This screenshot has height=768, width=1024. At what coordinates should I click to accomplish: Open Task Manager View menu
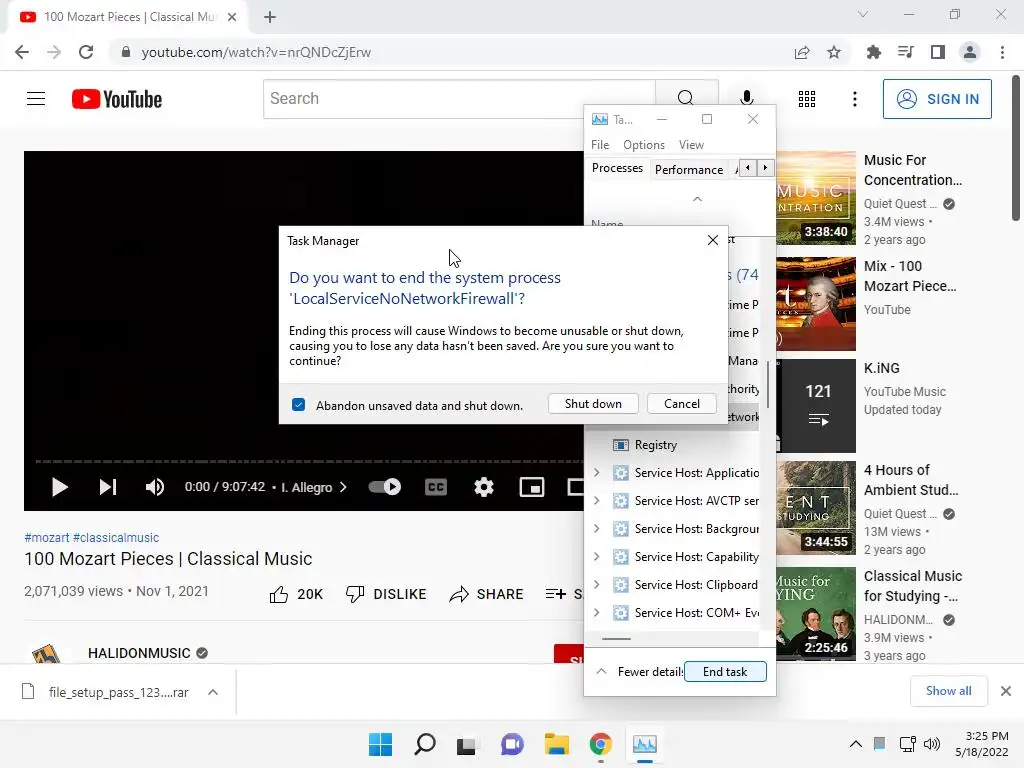coord(691,145)
